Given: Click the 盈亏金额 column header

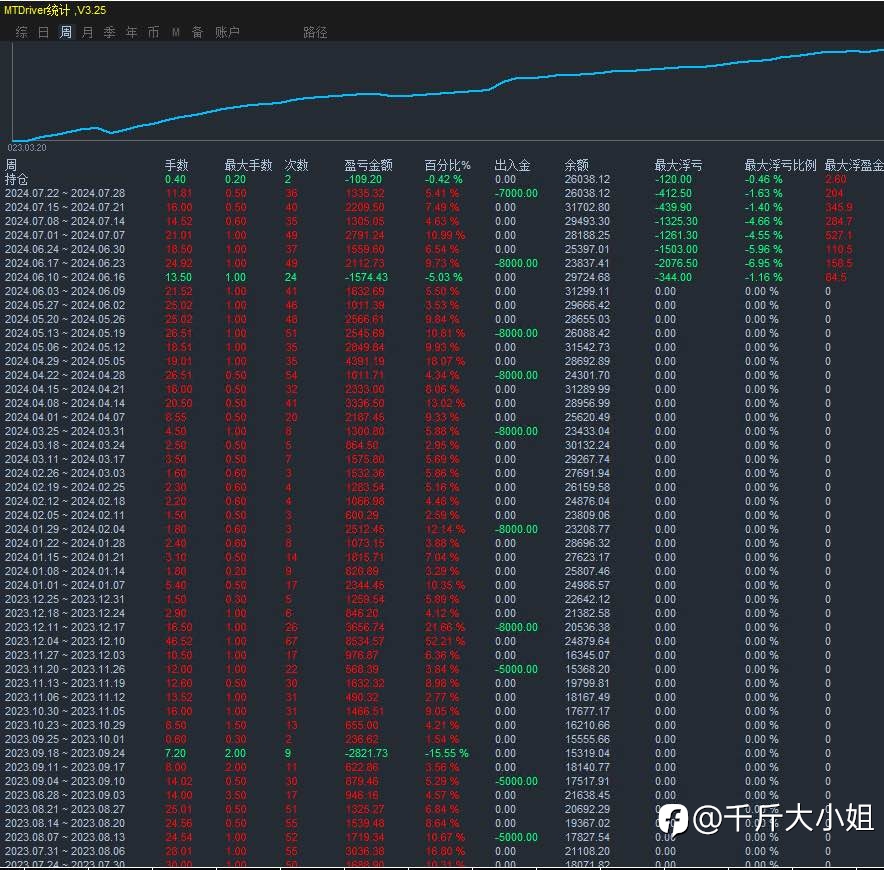Looking at the screenshot, I should 368,165.
